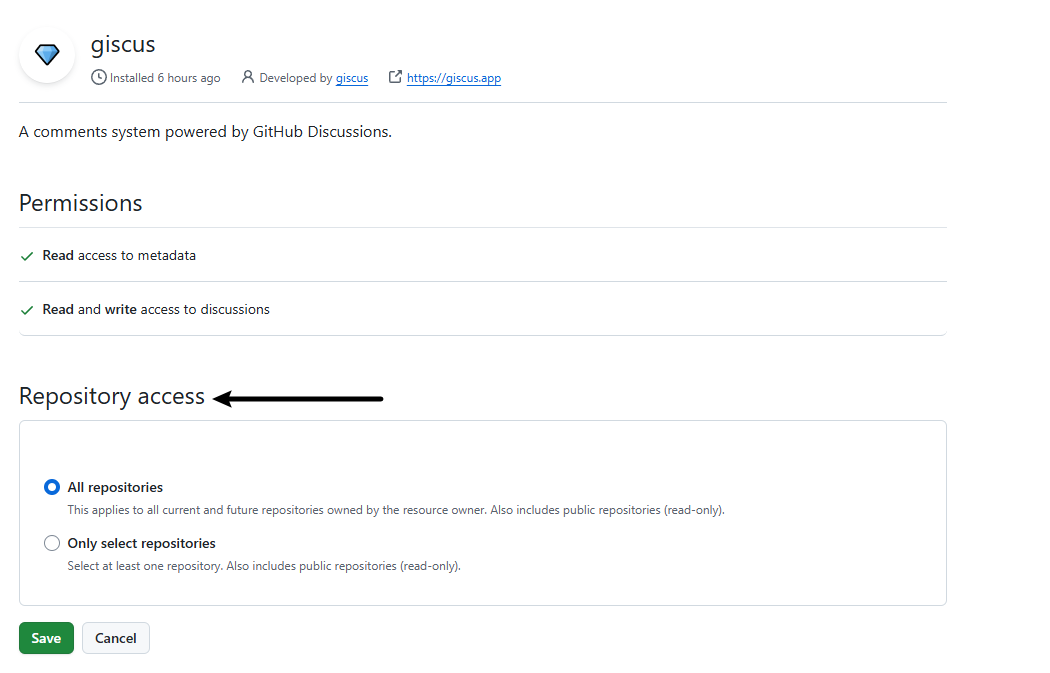
Task: Click the external link icon before giscus.app URL
Action: pyautogui.click(x=395, y=77)
